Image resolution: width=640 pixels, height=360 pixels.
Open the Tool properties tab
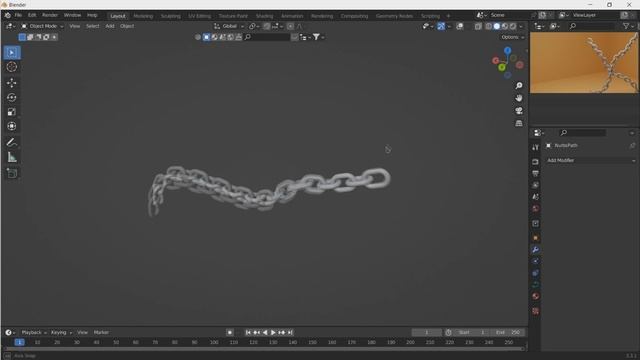(536, 147)
